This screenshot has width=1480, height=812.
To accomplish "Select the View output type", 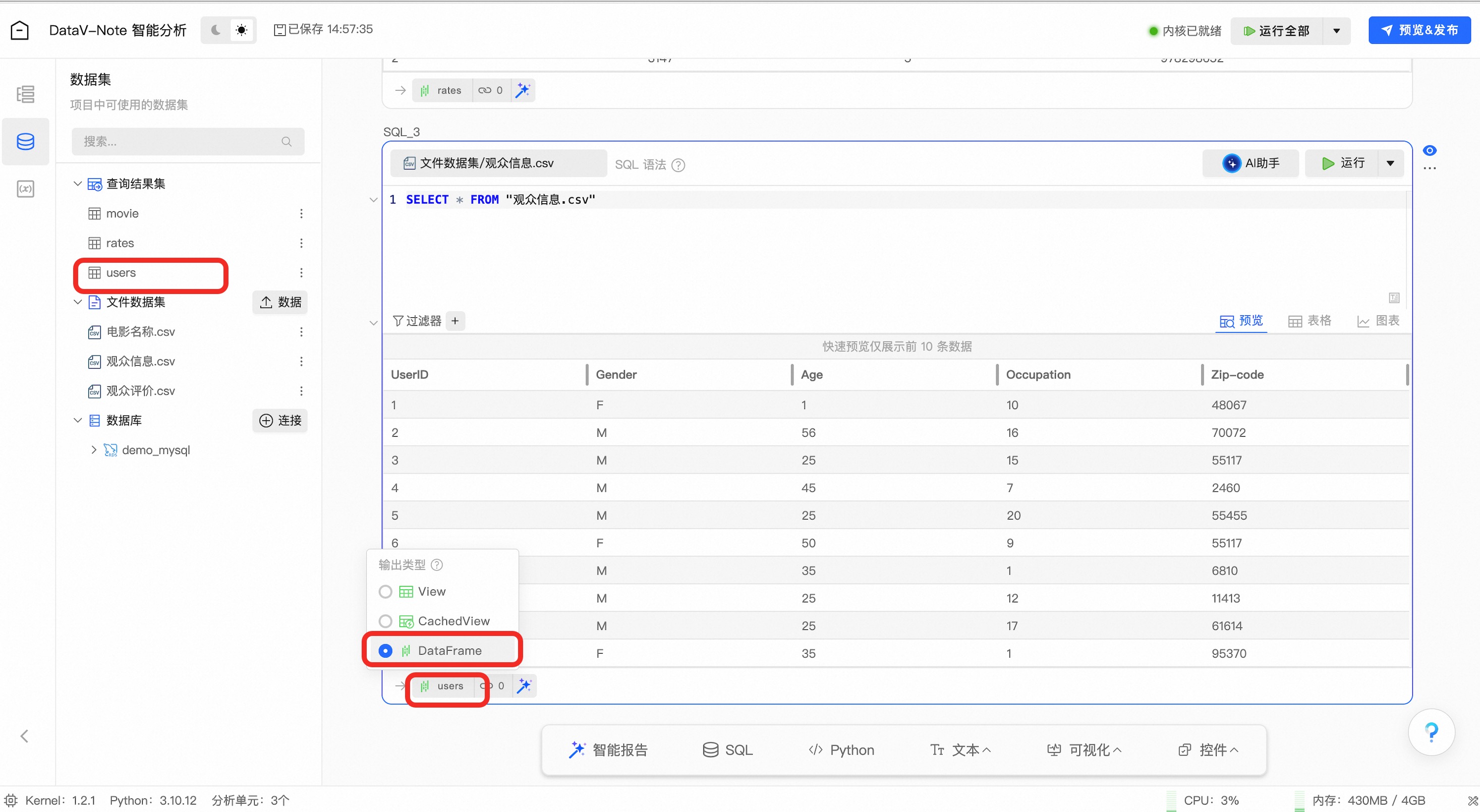I will (385, 592).
